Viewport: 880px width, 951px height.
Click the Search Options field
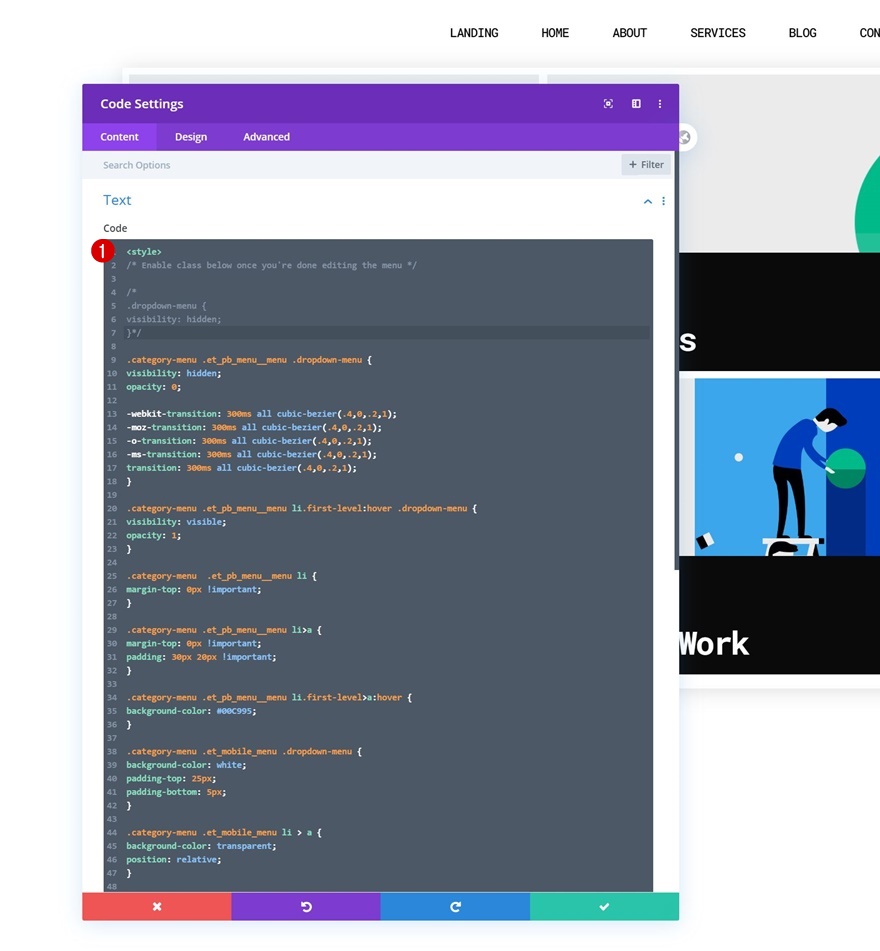pyautogui.click(x=358, y=165)
